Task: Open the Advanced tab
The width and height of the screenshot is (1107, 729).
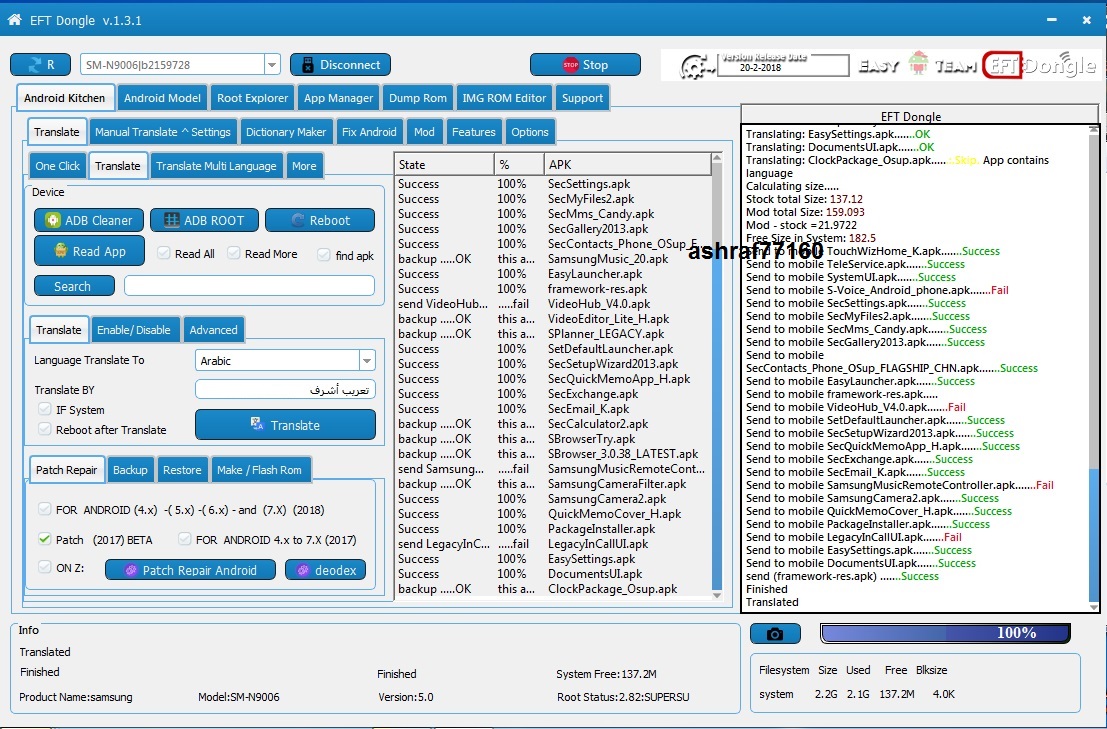Action: pos(213,330)
